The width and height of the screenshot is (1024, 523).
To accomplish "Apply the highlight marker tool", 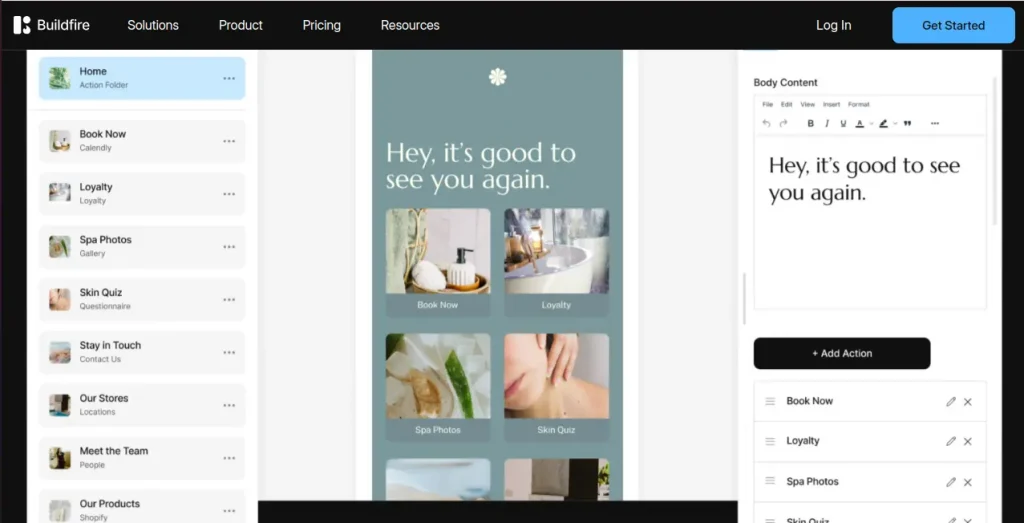I will (884, 123).
